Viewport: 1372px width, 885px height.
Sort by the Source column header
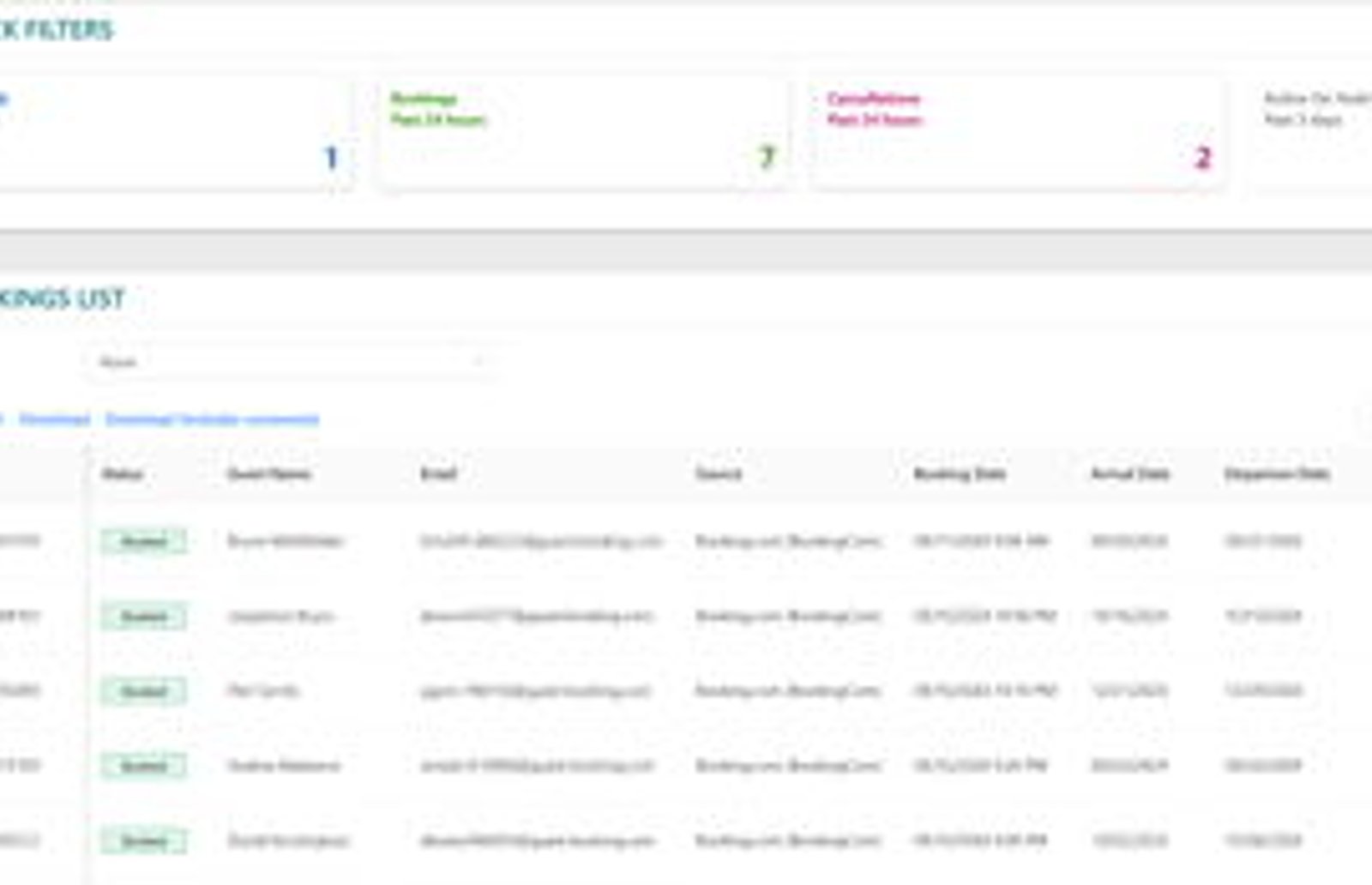tap(719, 474)
